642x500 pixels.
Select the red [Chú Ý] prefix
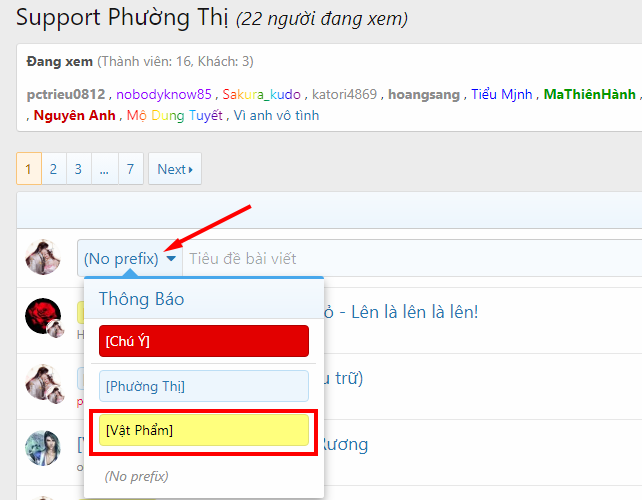click(204, 341)
